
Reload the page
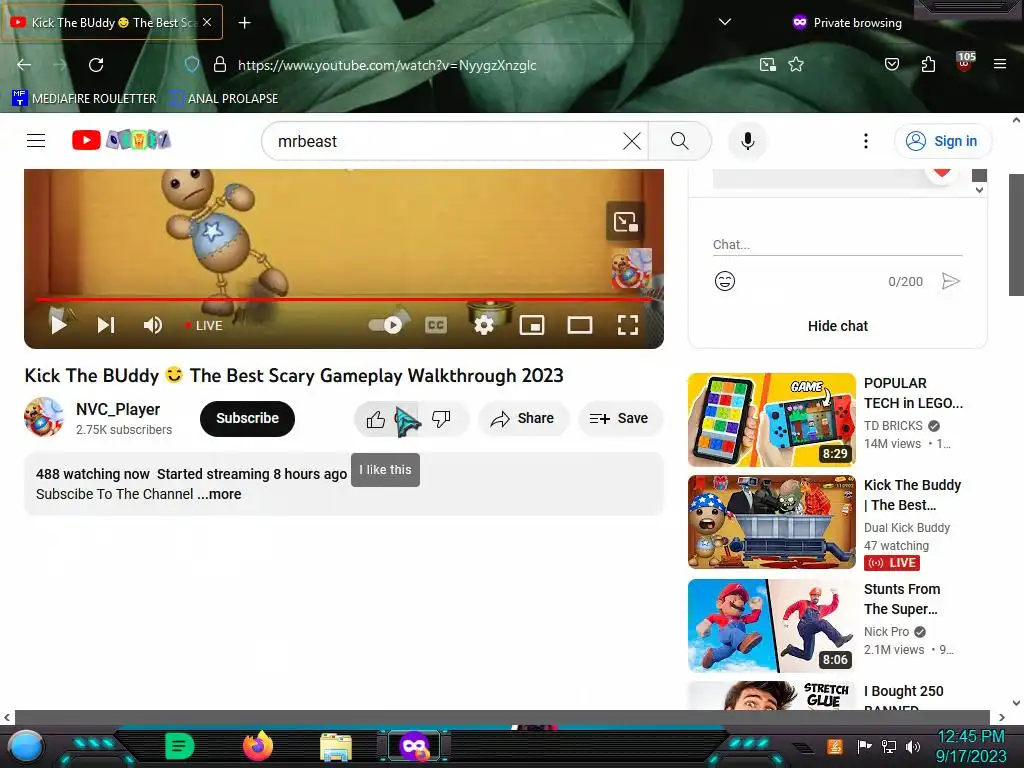(96, 65)
